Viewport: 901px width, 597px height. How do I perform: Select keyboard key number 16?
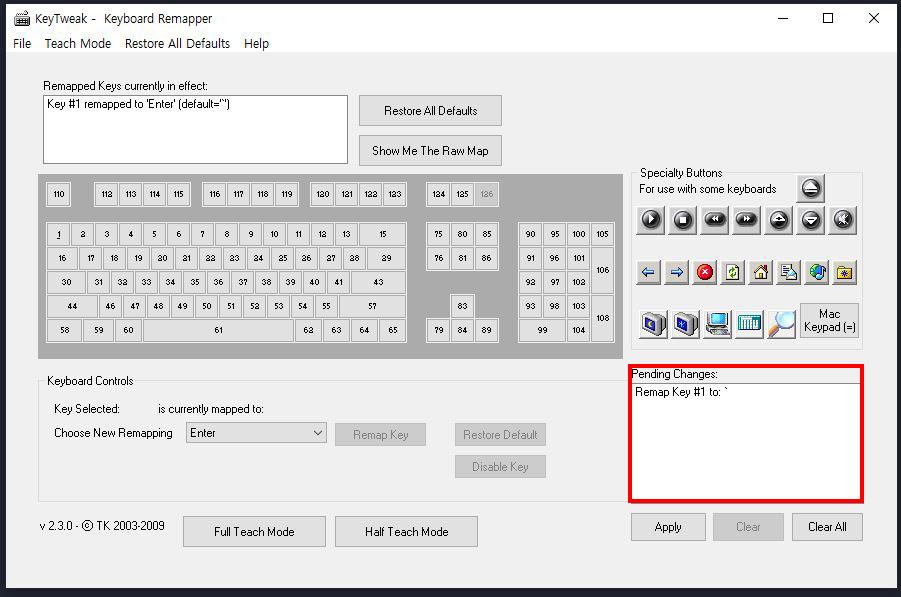pyautogui.click(x=62, y=259)
